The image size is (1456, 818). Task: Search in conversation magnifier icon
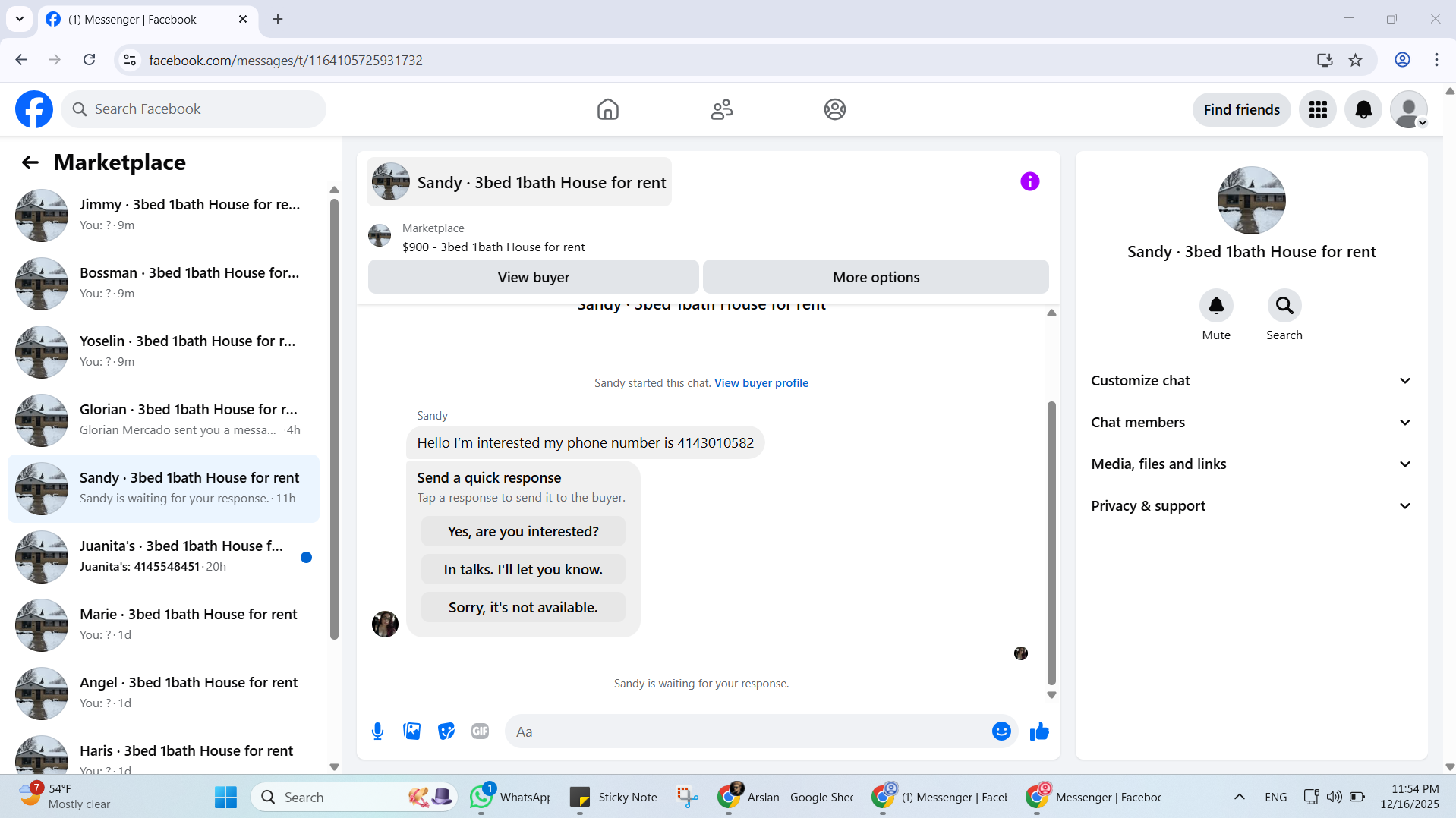click(x=1284, y=306)
